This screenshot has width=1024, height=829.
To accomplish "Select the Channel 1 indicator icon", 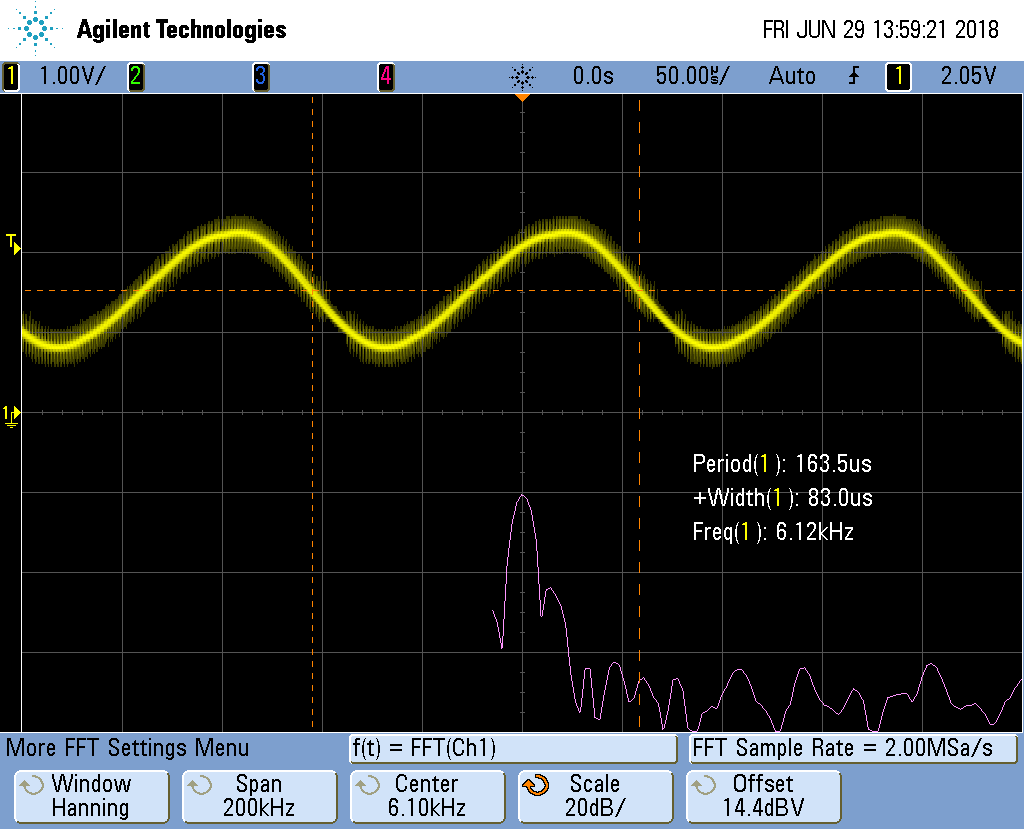I will pyautogui.click(x=10, y=76).
